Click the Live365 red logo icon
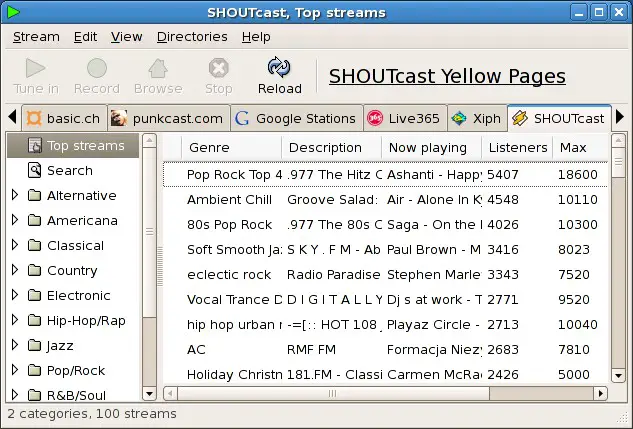The width and height of the screenshot is (633, 429). (x=375, y=119)
